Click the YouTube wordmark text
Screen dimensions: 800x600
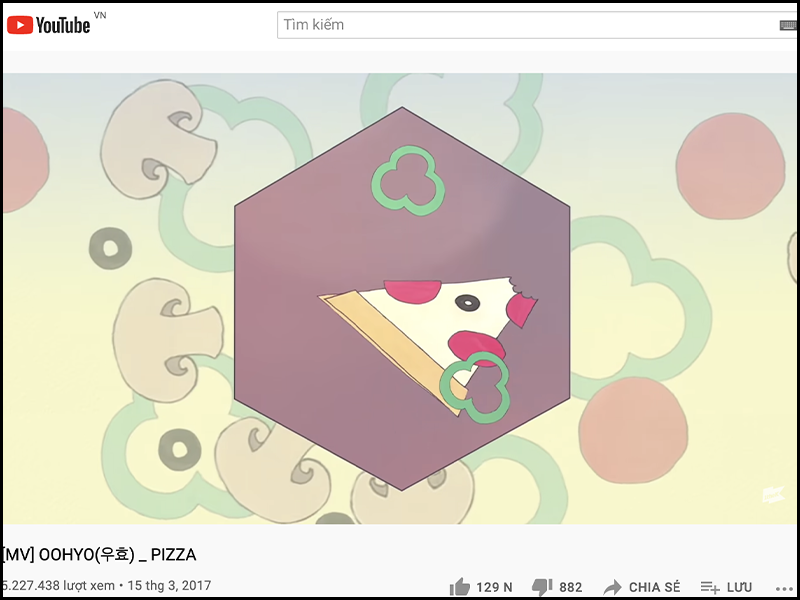tap(63, 25)
